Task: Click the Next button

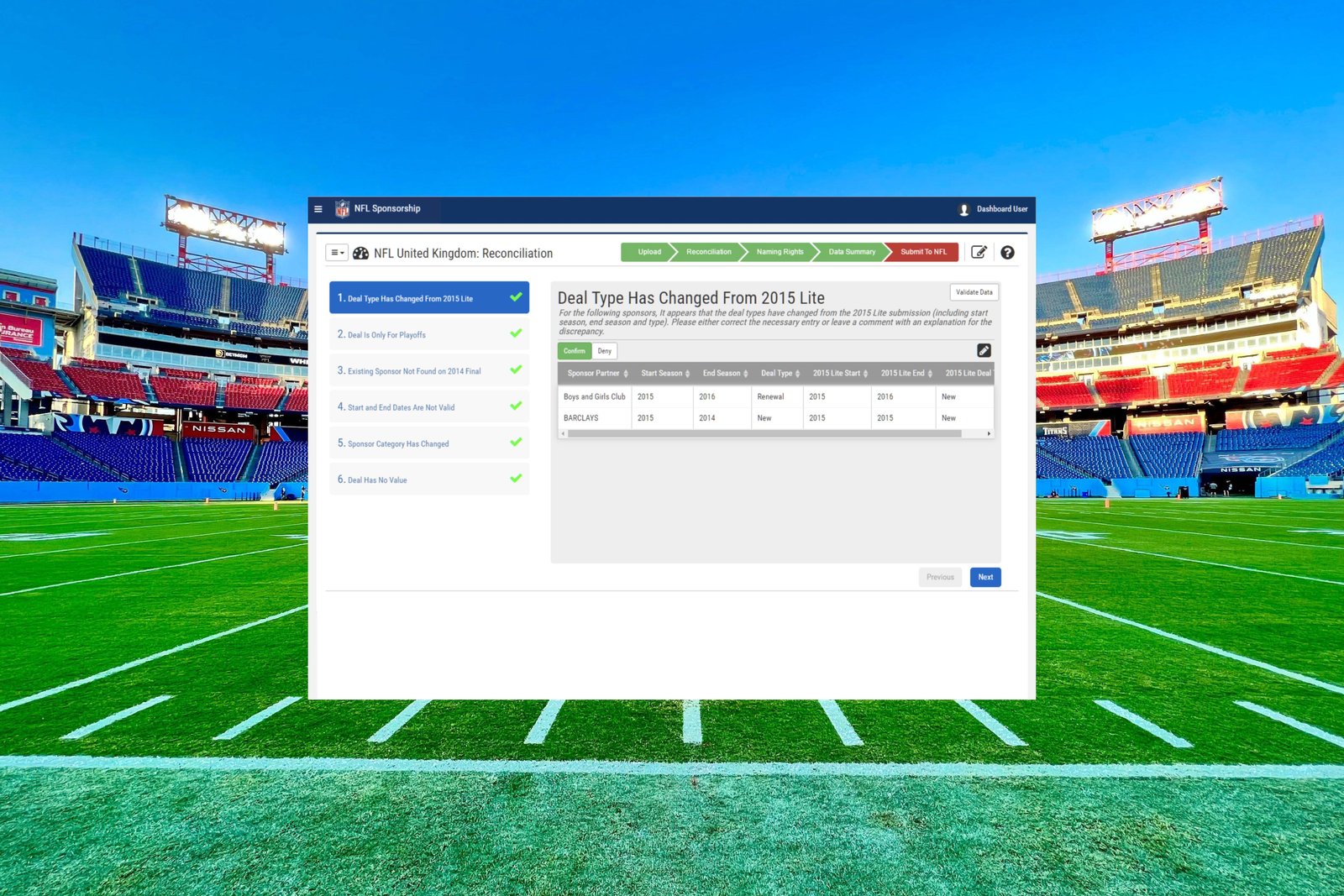Action: (984, 578)
